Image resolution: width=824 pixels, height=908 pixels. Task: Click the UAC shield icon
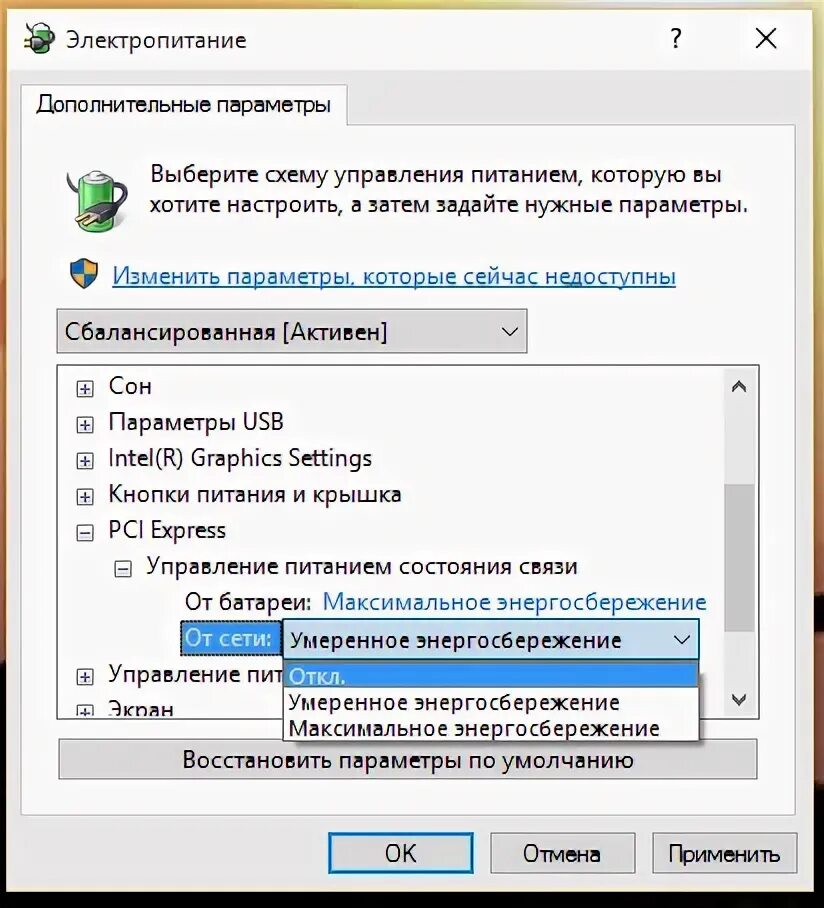[84, 273]
